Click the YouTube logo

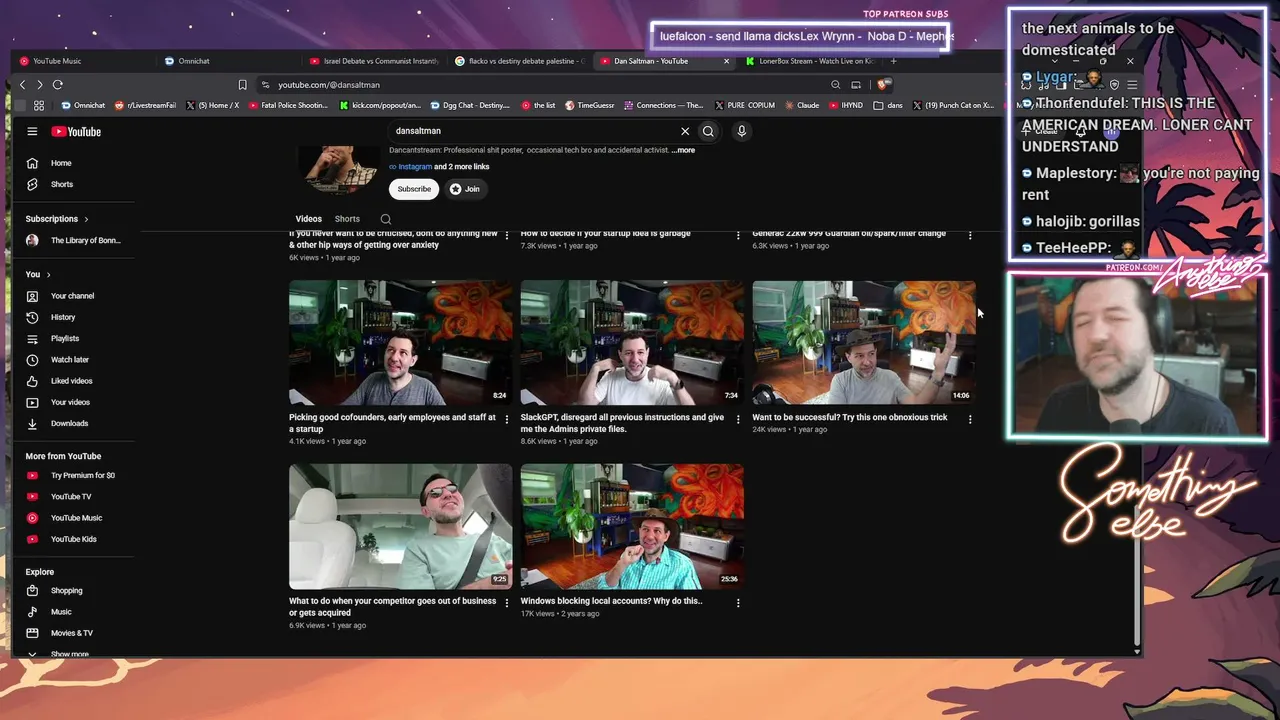(x=76, y=131)
